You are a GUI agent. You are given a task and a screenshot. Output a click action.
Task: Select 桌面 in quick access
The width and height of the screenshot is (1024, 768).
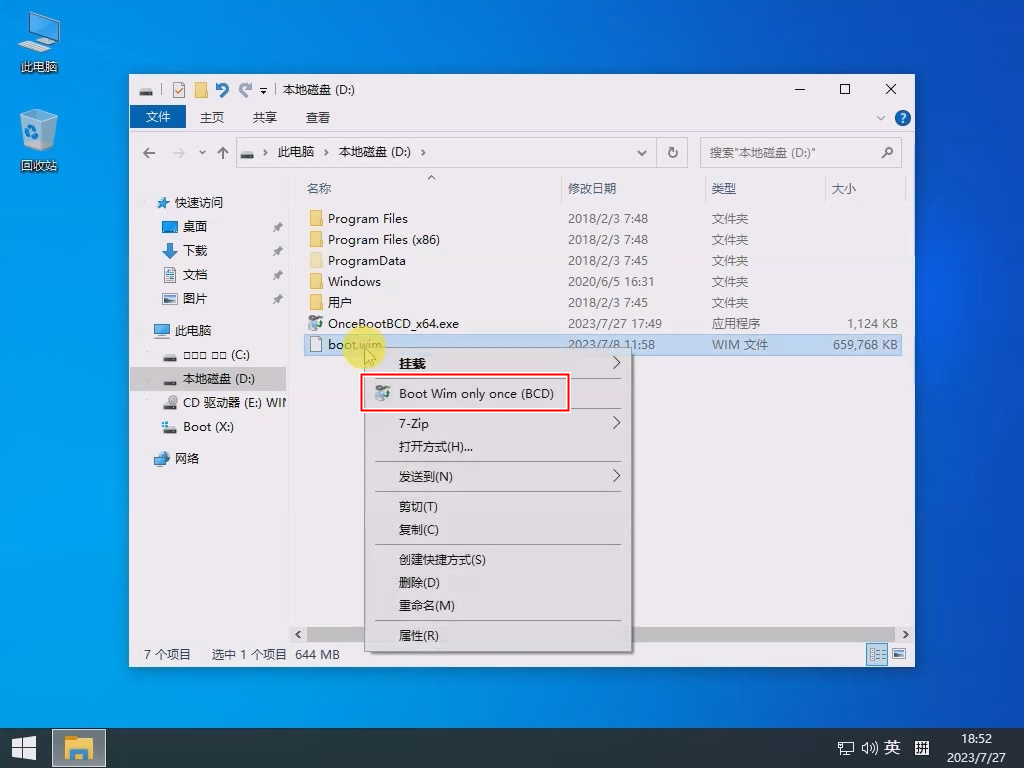point(185,227)
